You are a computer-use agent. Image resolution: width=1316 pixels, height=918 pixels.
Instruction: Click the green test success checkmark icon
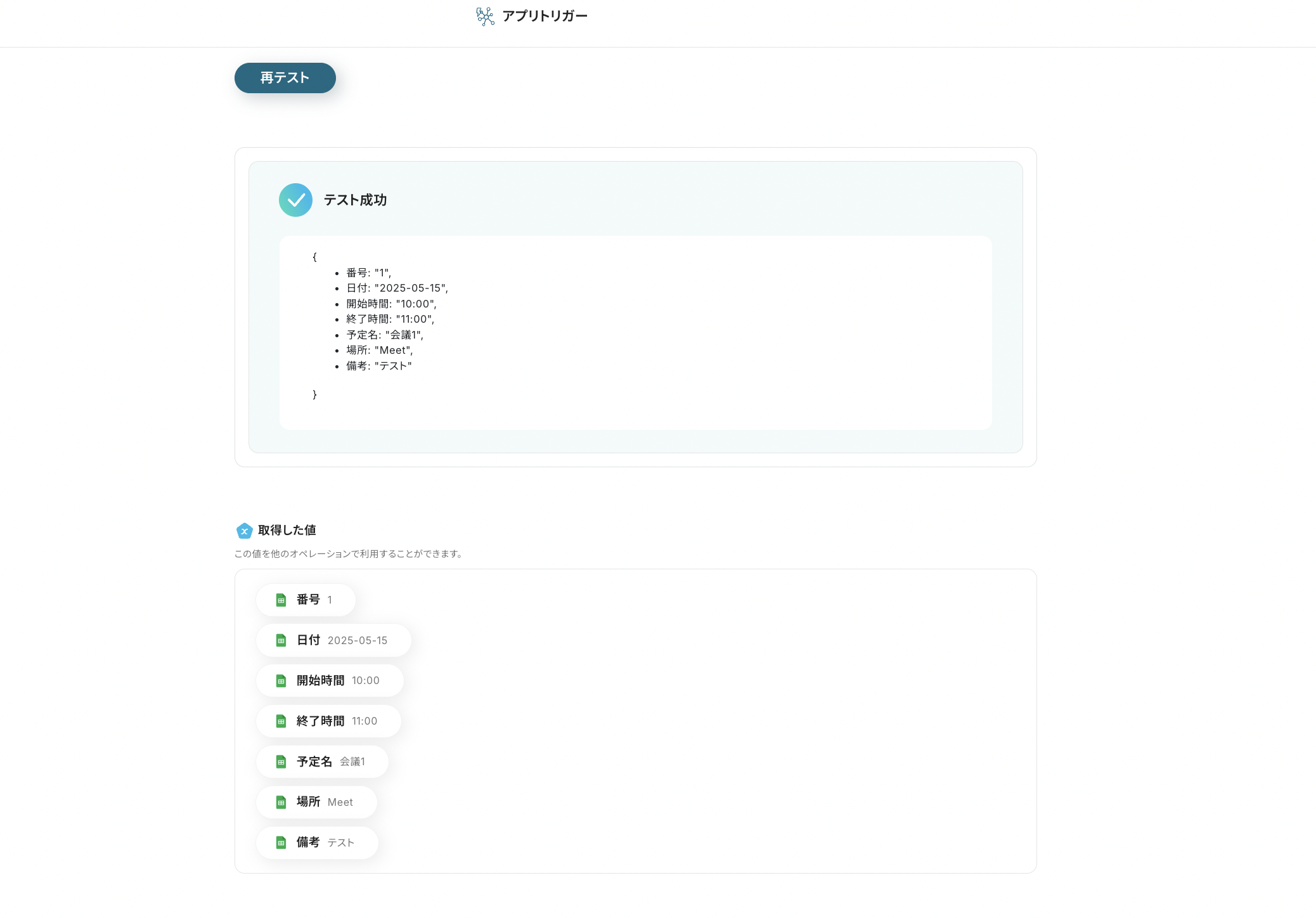point(295,200)
